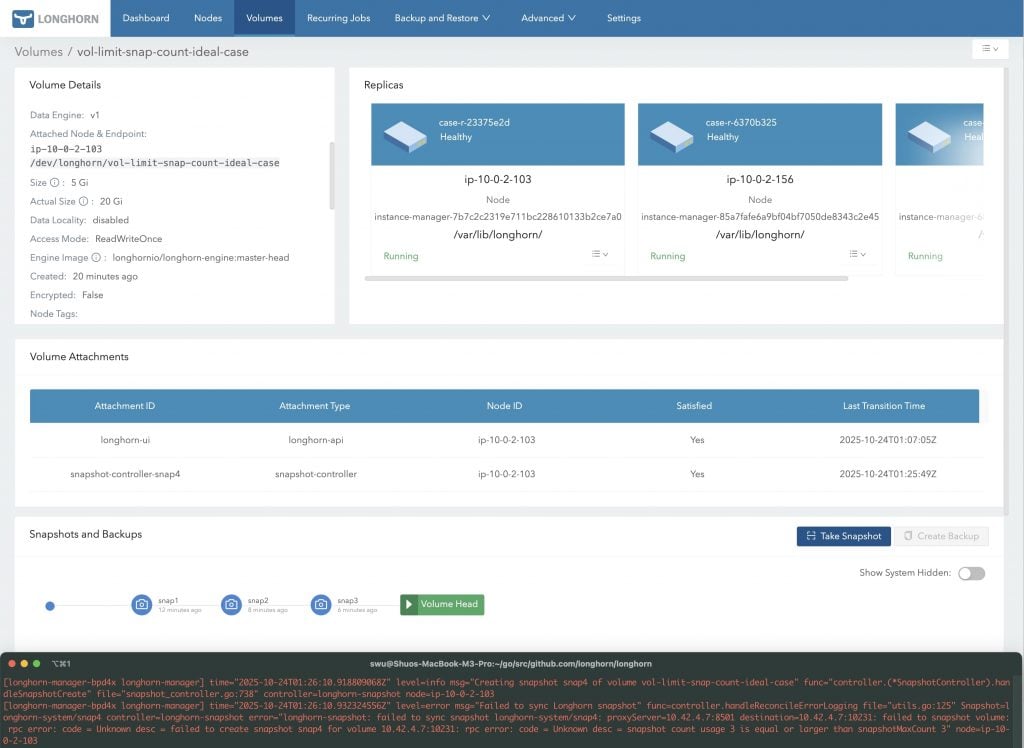
Task: Click the Take Snapshot button
Action: tap(843, 536)
